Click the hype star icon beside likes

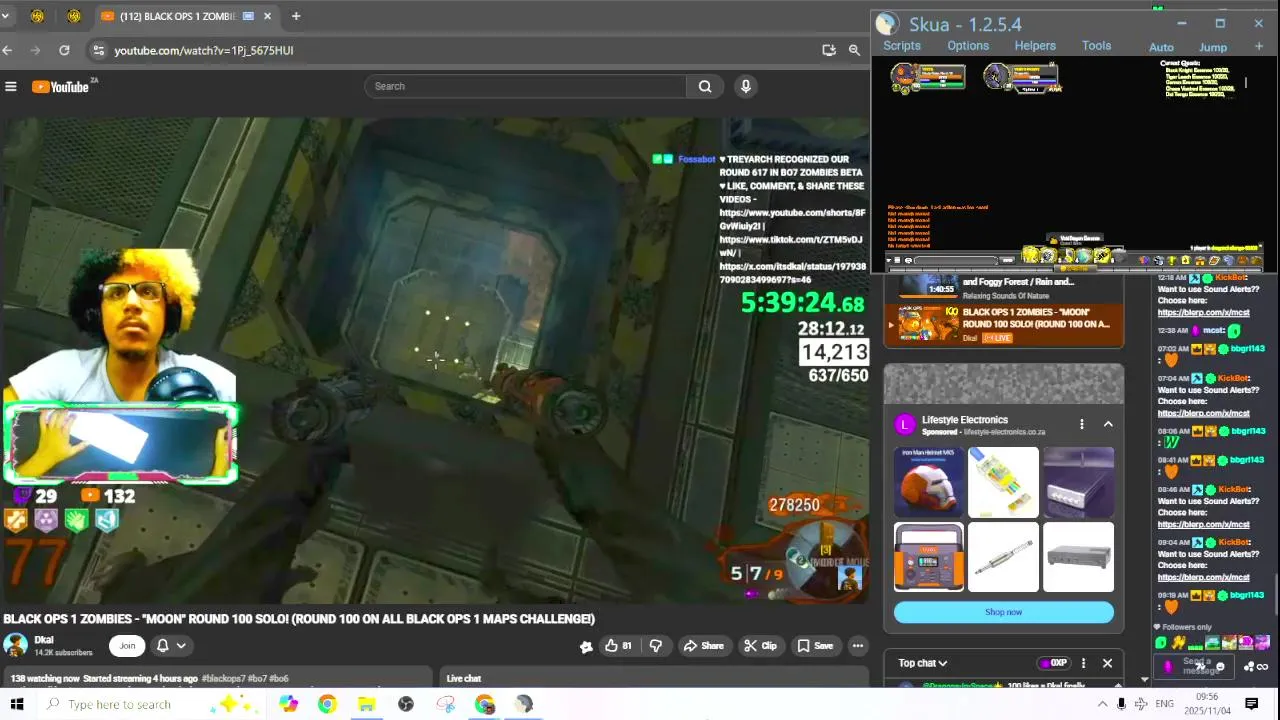pyautogui.click(x=586, y=646)
